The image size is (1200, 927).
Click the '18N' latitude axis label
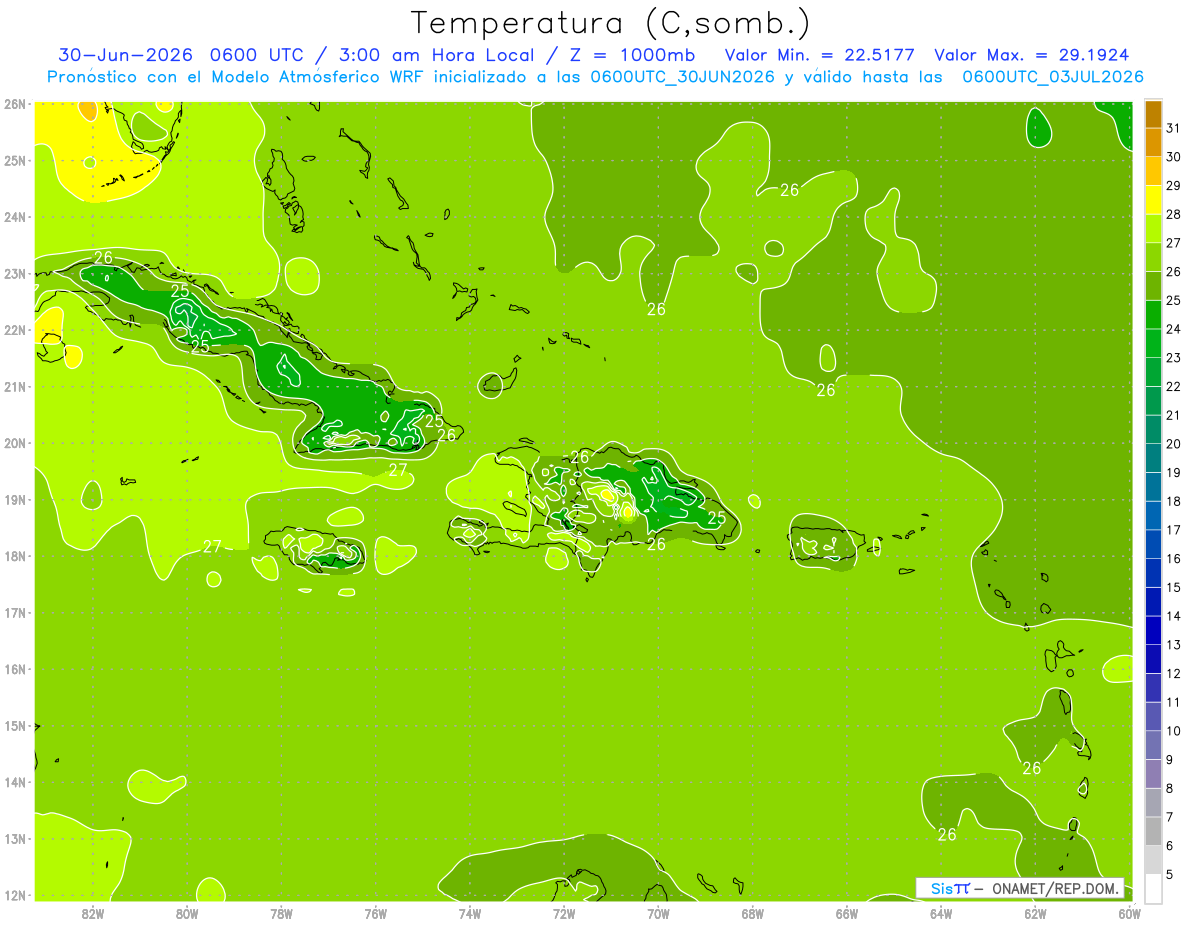tap(14, 556)
